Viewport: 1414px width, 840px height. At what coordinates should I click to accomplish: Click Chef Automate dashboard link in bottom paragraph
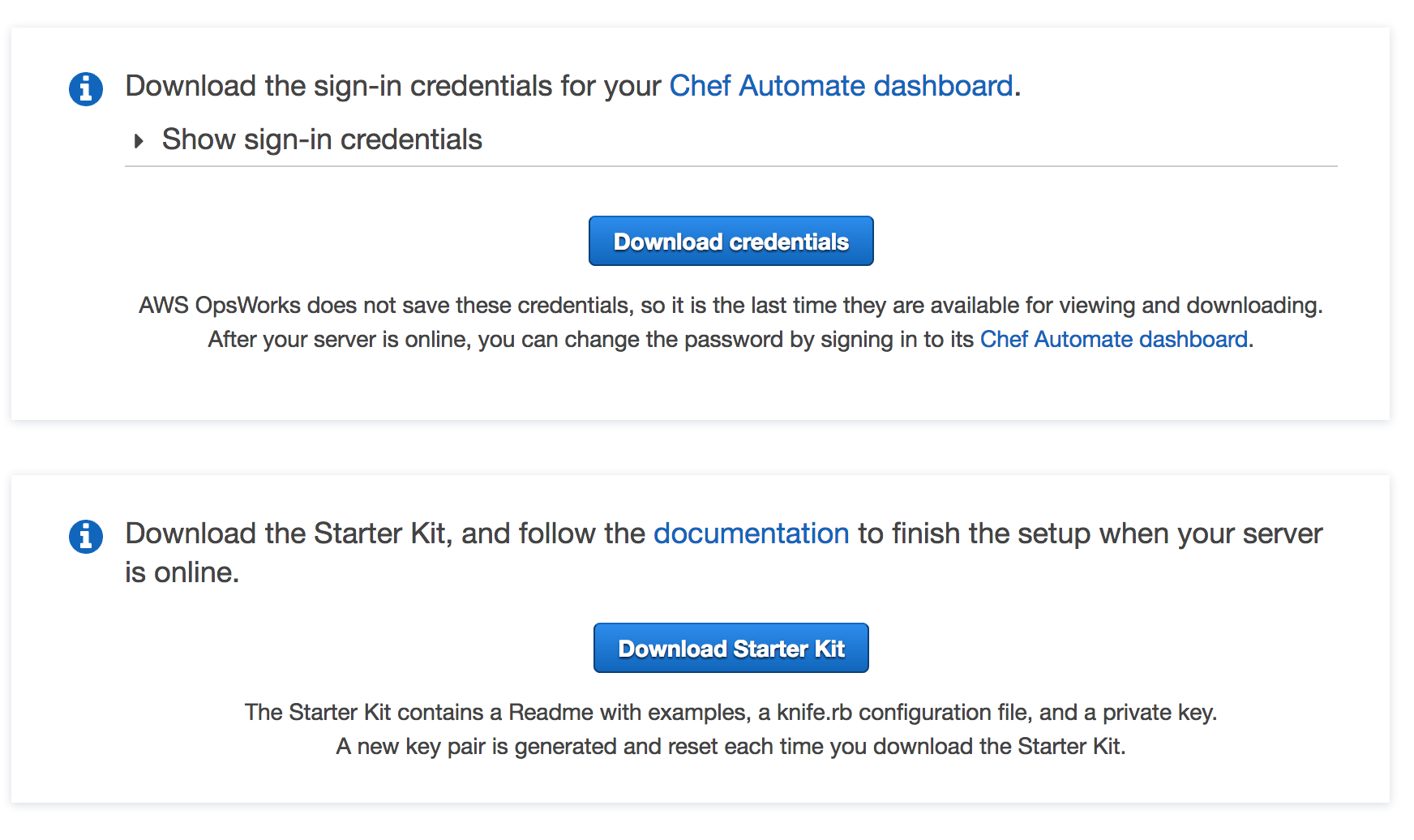point(1114,340)
